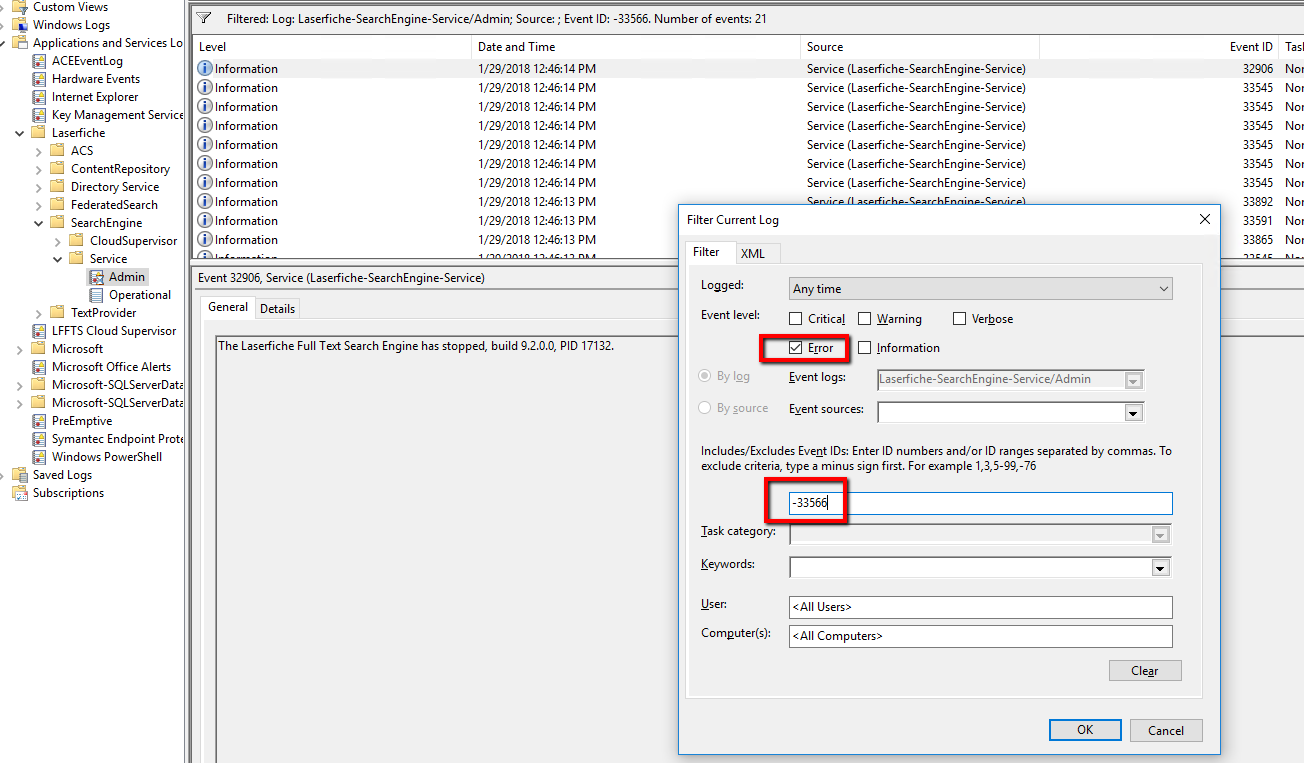Click the Internet Explorer log icon
This screenshot has width=1304, height=763.
[40, 97]
